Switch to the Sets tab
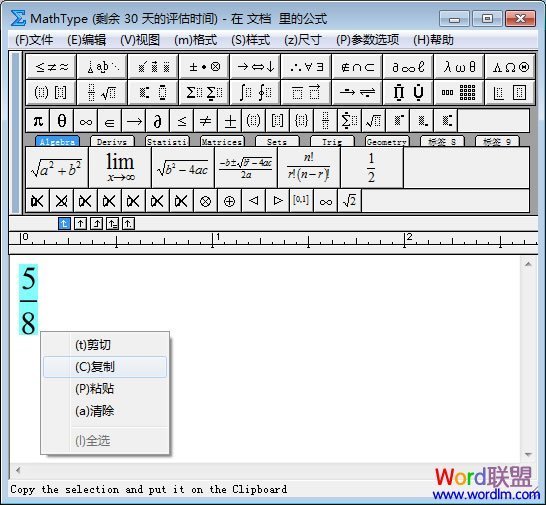The height and width of the screenshot is (505, 546). (277, 141)
